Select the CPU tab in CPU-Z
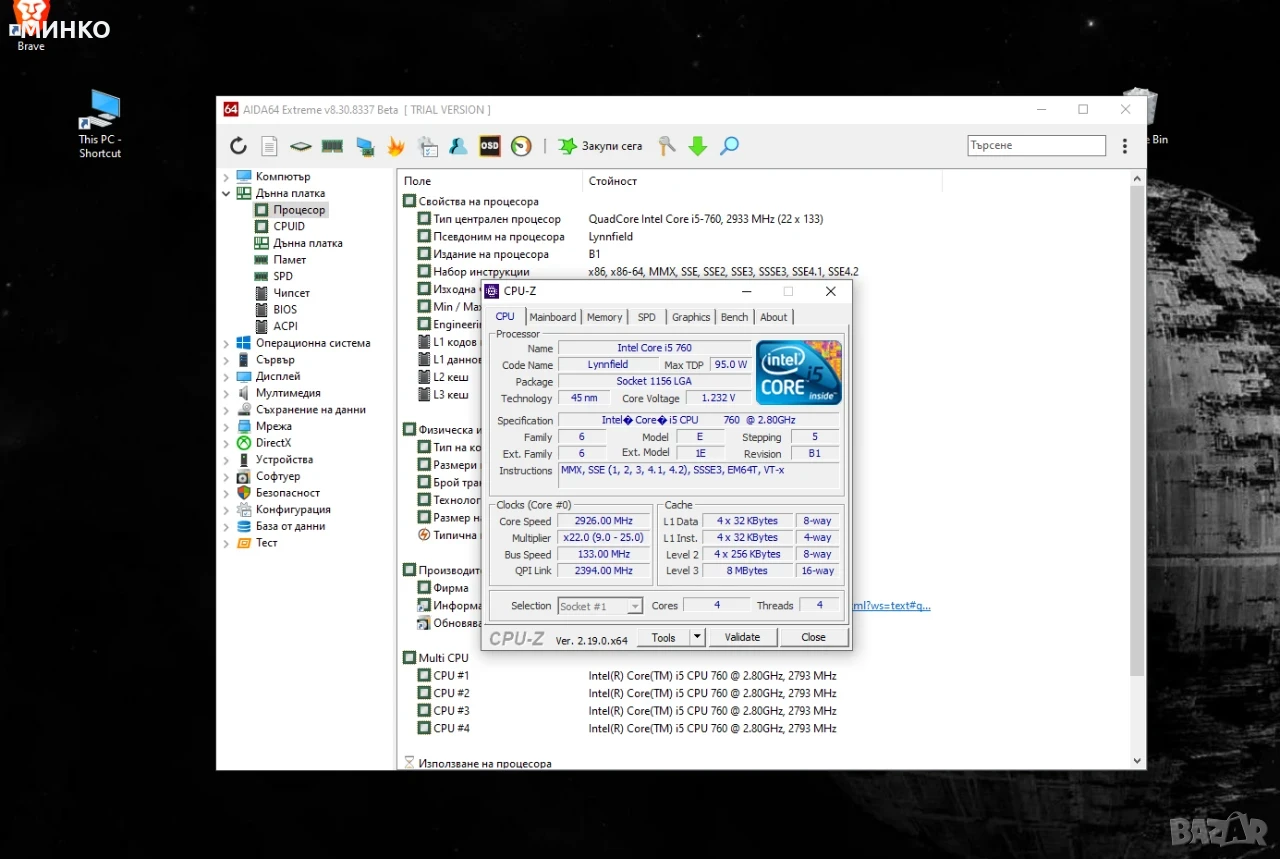This screenshot has width=1280, height=859. pos(505,316)
